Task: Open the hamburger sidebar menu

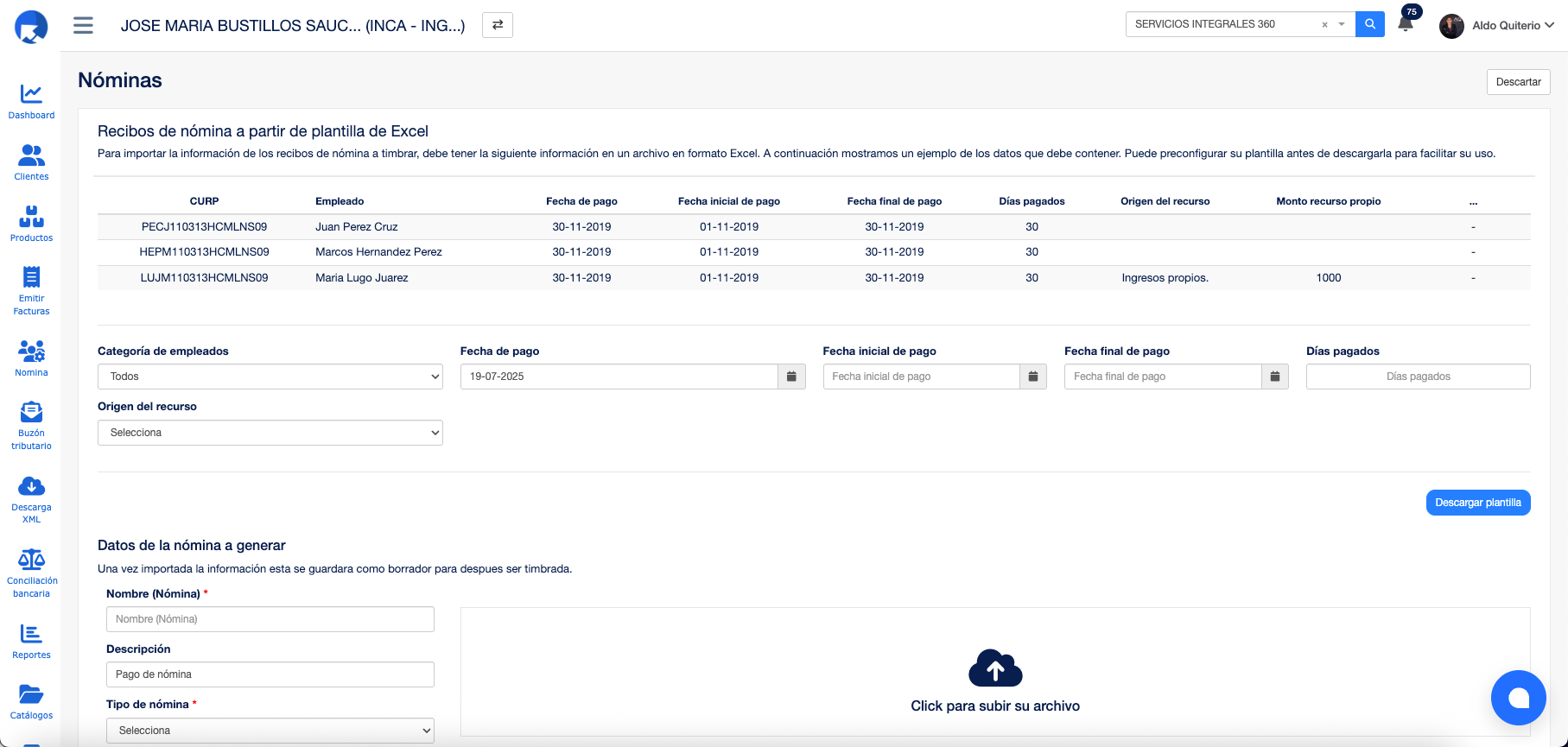Action: [83, 25]
